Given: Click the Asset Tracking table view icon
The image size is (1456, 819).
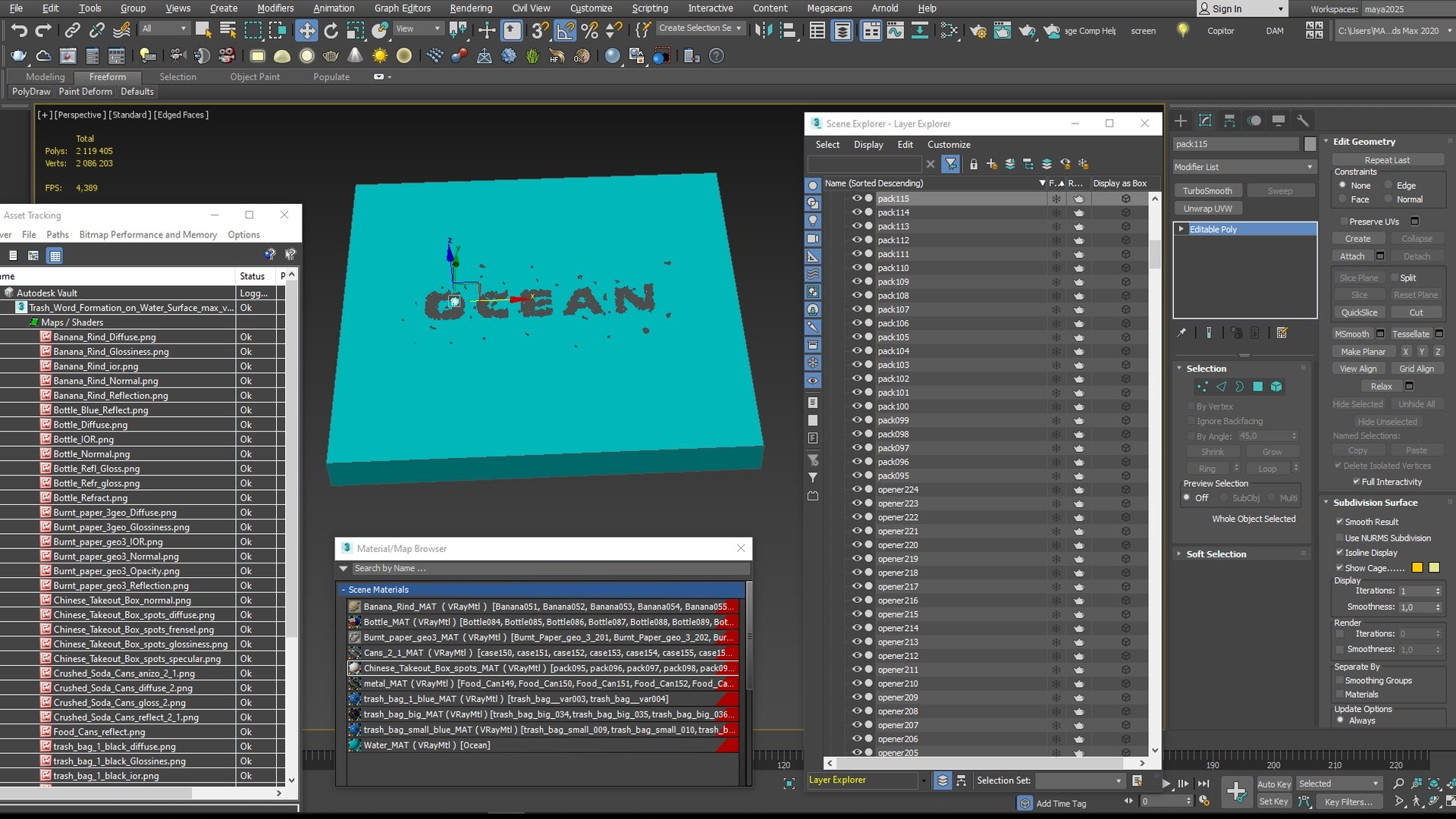Looking at the screenshot, I should (55, 256).
